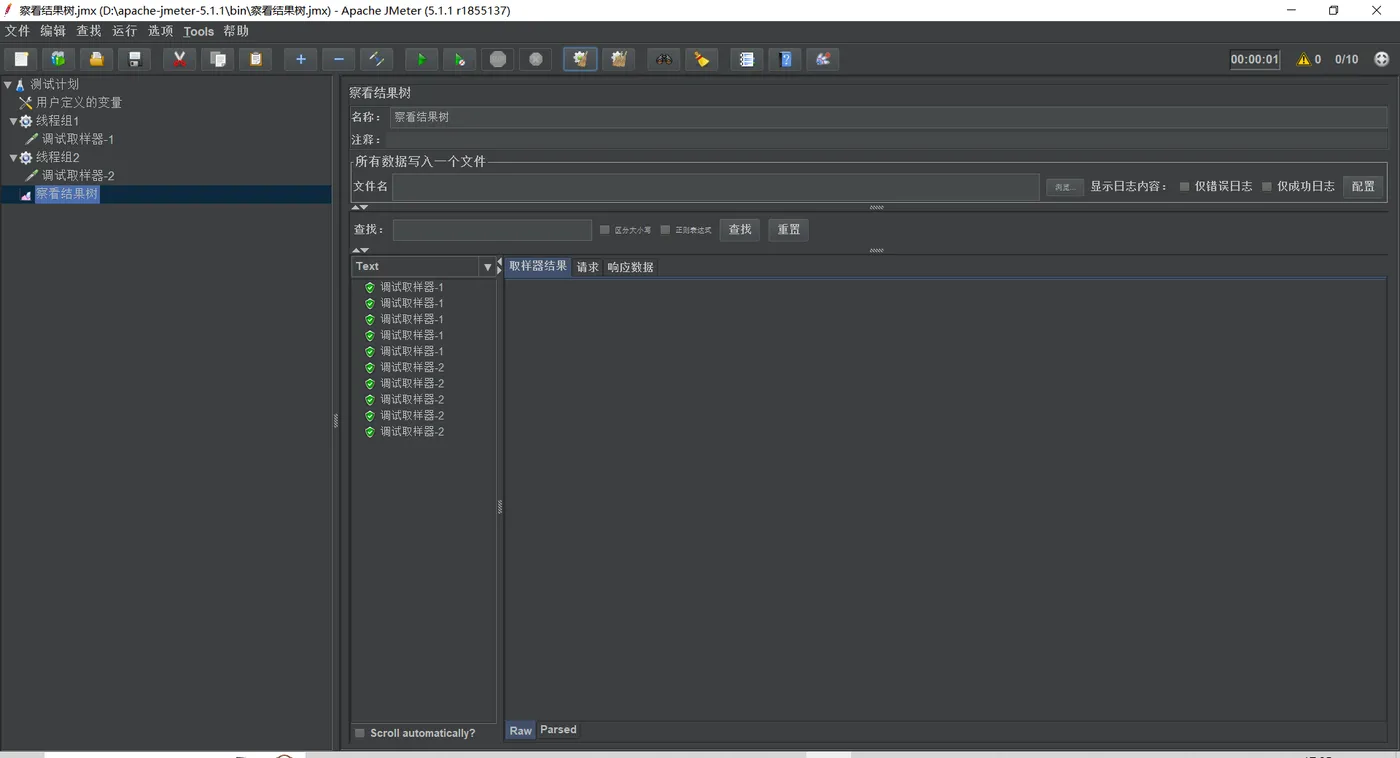
Task: Collapse the 测试计划 tree node
Action: coord(8,85)
